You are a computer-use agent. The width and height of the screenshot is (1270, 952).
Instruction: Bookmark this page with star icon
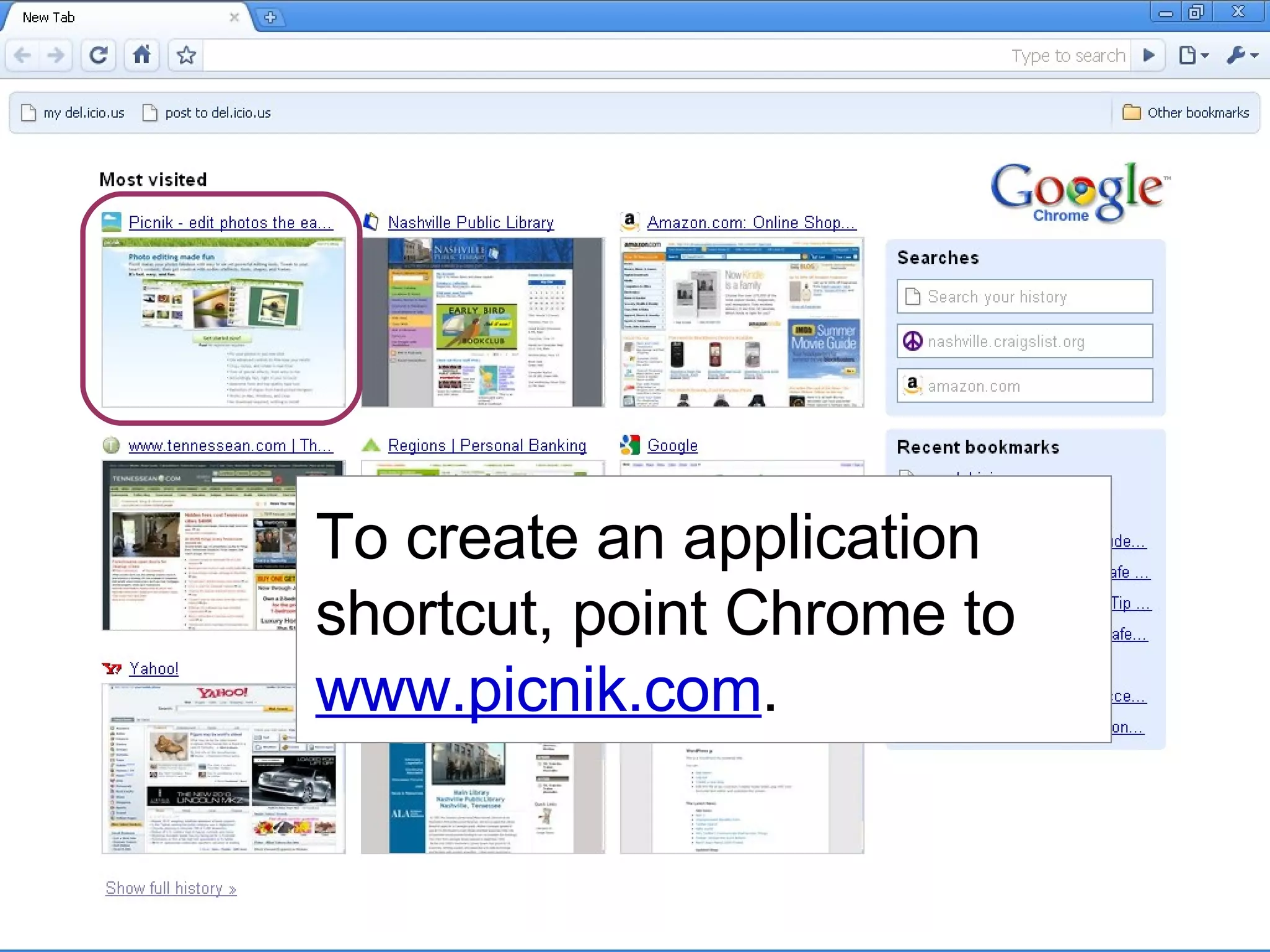click(186, 56)
